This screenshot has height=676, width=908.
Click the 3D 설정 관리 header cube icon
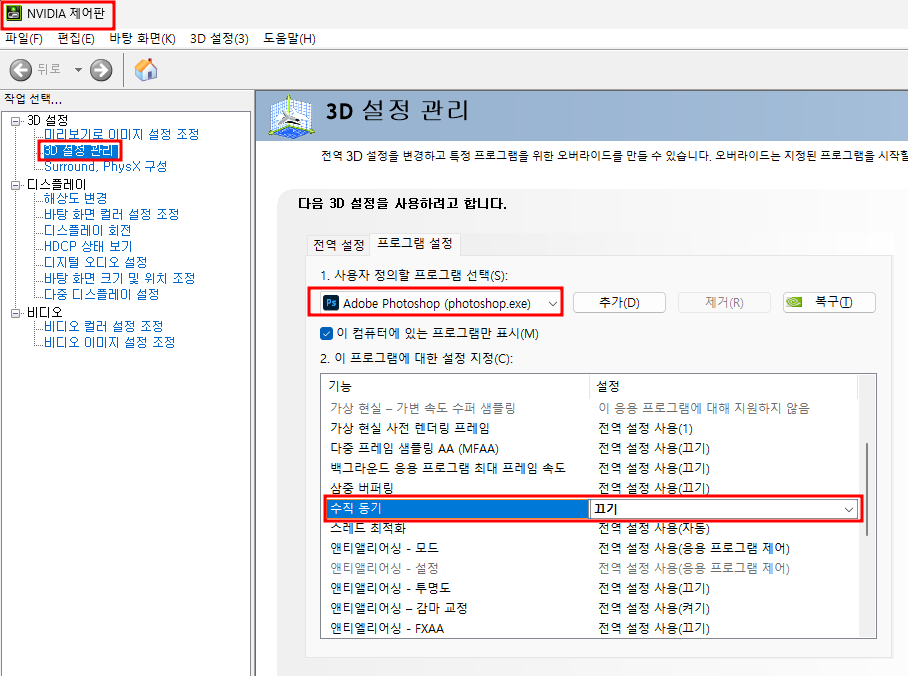tap(292, 116)
